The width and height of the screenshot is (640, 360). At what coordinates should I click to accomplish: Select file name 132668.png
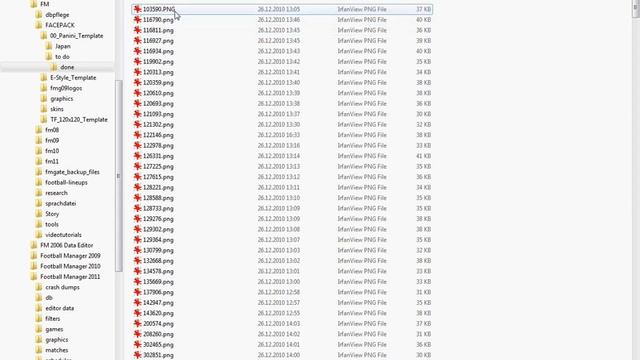click(158, 261)
